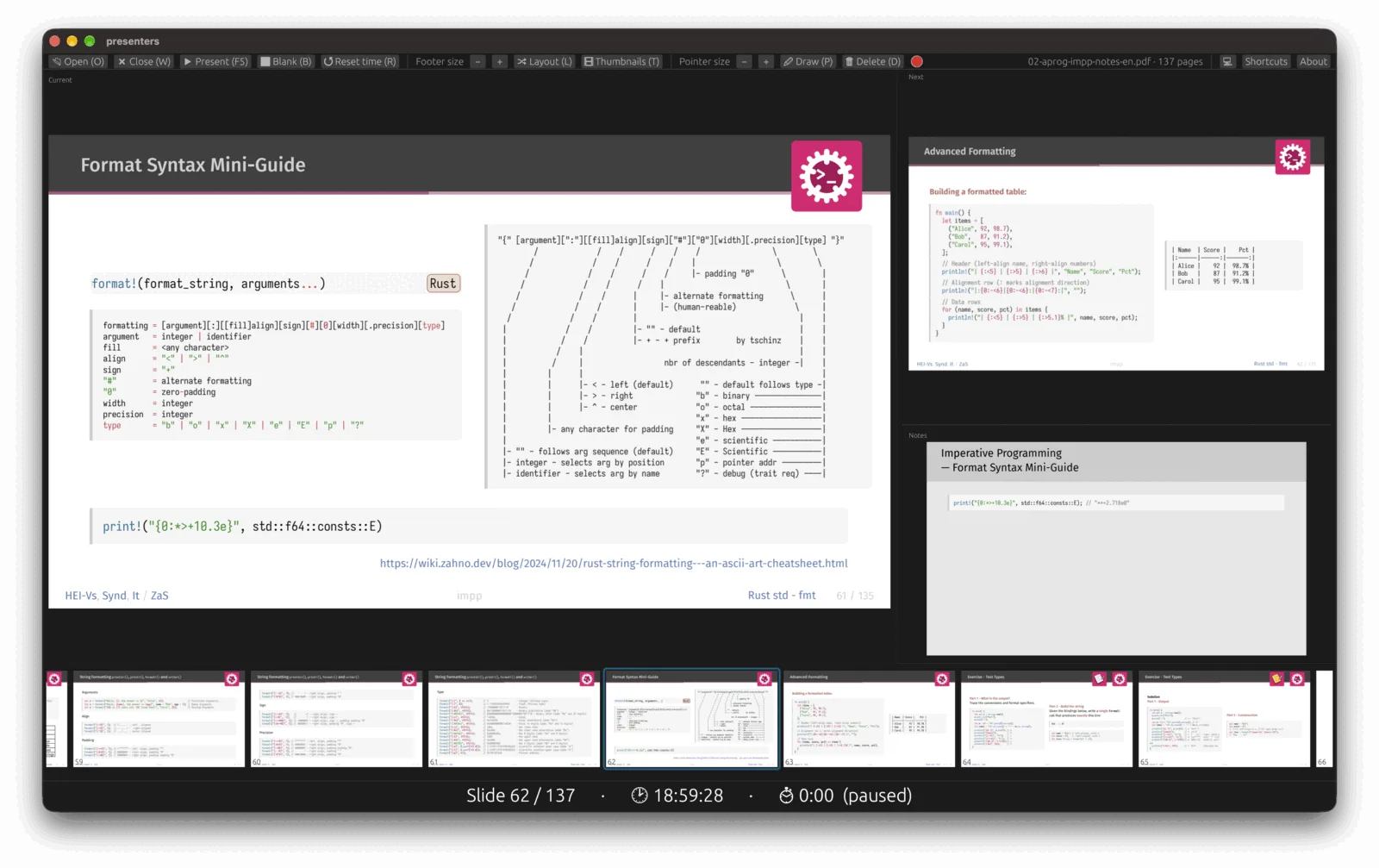Select thumbnail of slide 65
The image size is (1379, 868).
coord(1224,719)
